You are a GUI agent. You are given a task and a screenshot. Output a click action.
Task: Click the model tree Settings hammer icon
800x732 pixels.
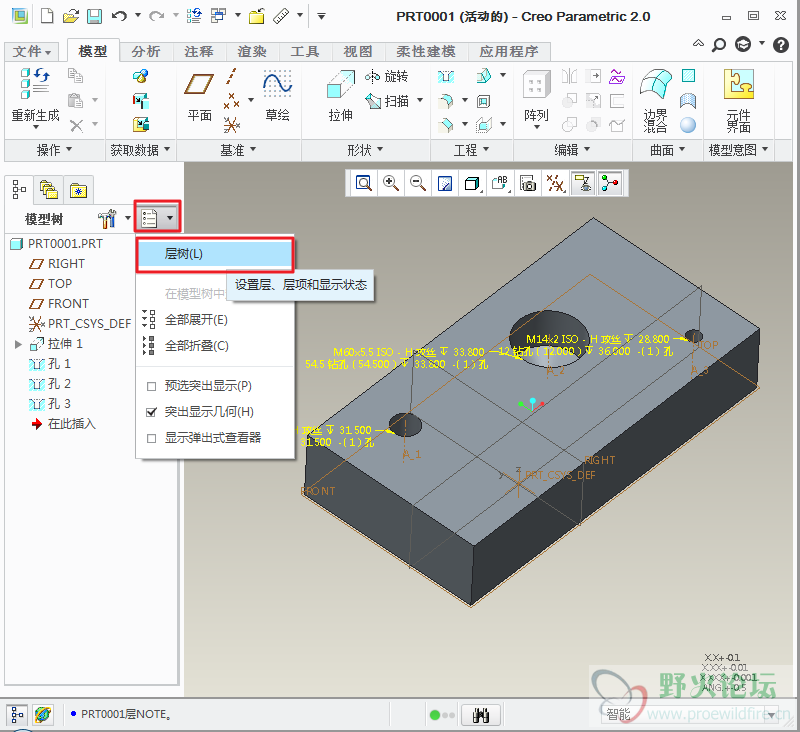(107, 219)
